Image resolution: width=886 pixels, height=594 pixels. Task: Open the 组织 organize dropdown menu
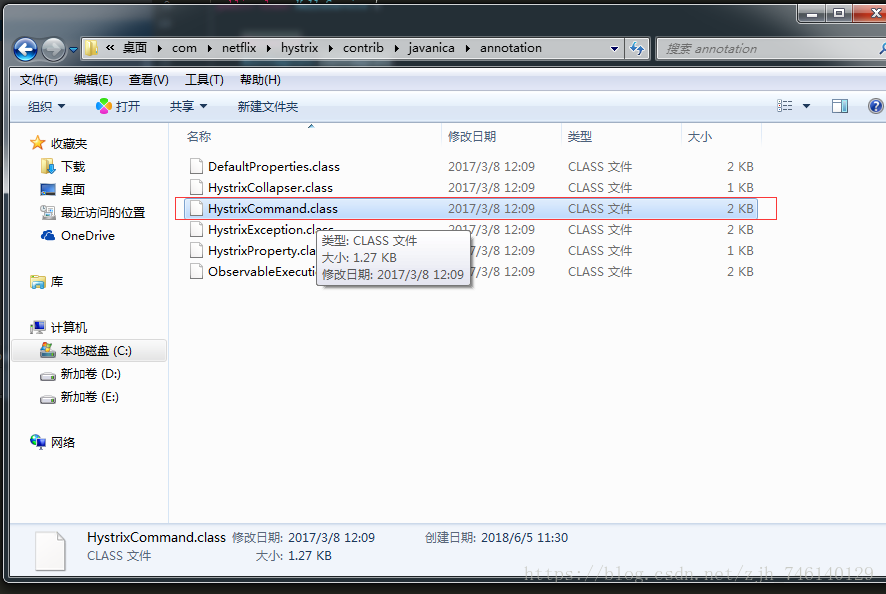pos(46,106)
